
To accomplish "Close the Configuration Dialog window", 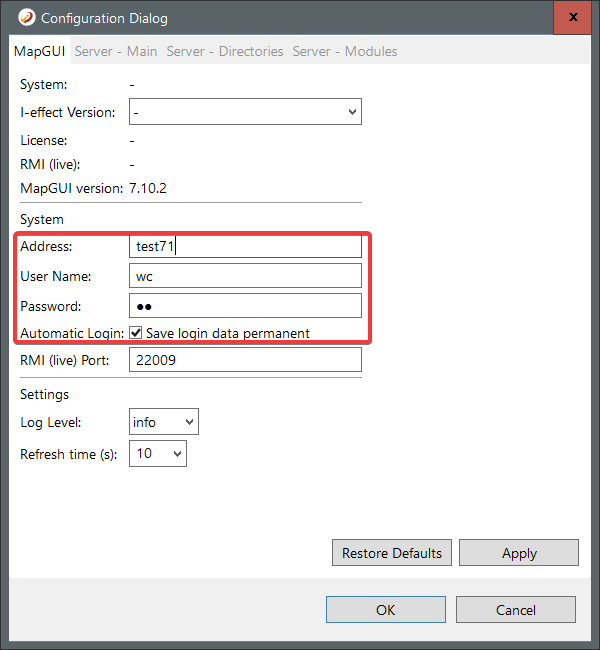I will pyautogui.click(x=571, y=18).
